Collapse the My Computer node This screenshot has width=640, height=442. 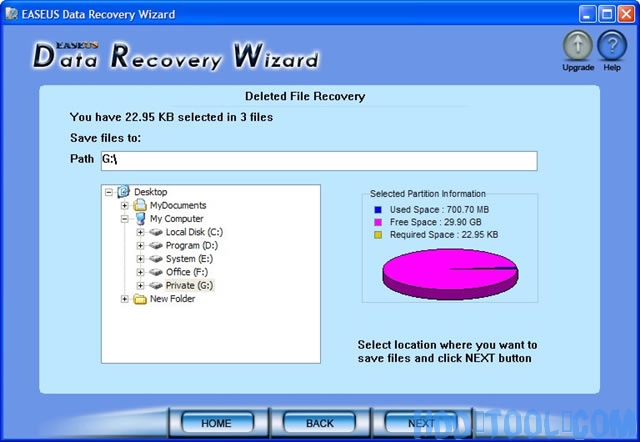(124, 219)
